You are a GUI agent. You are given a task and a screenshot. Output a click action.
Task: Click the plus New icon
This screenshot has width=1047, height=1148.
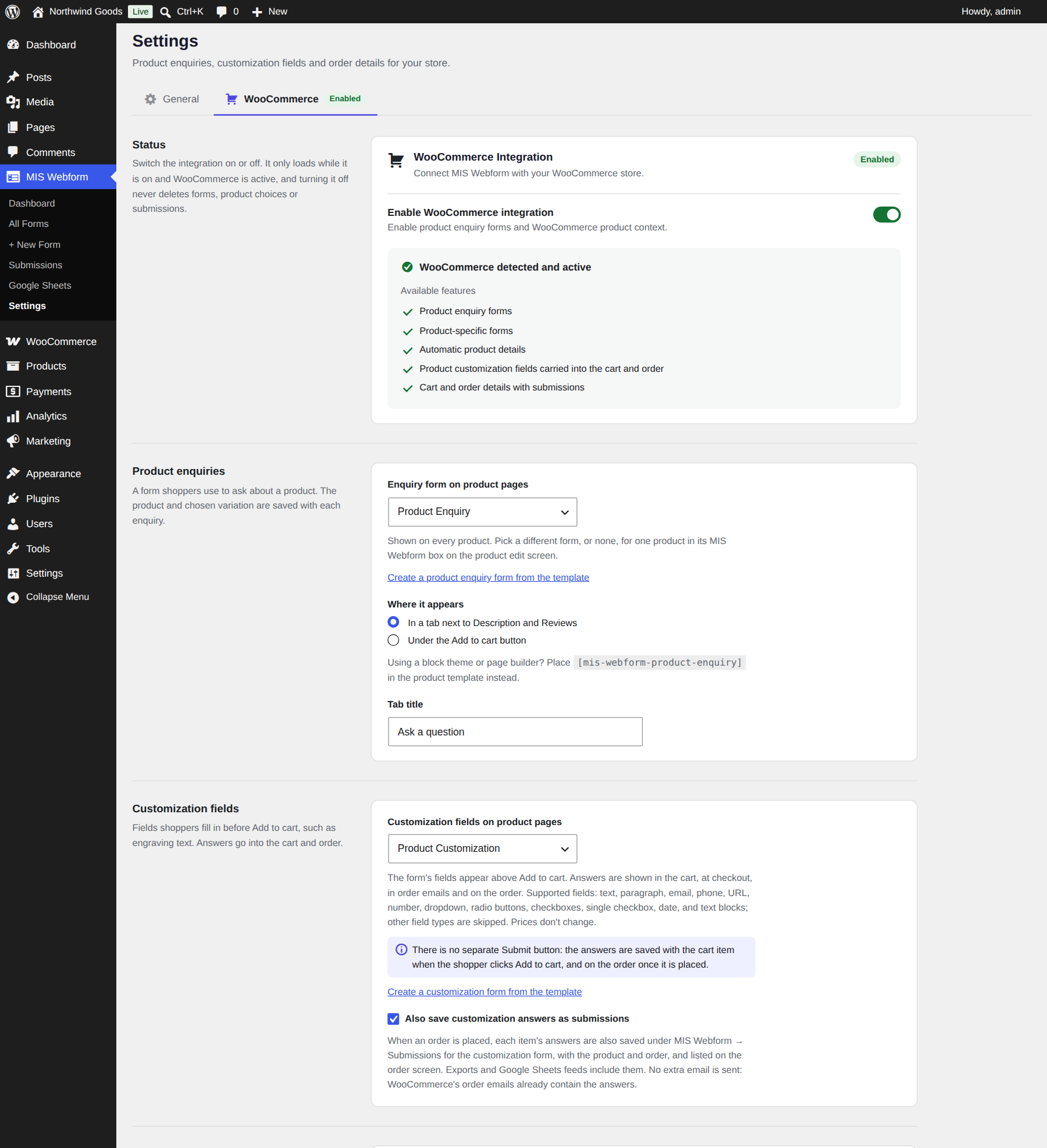(257, 12)
